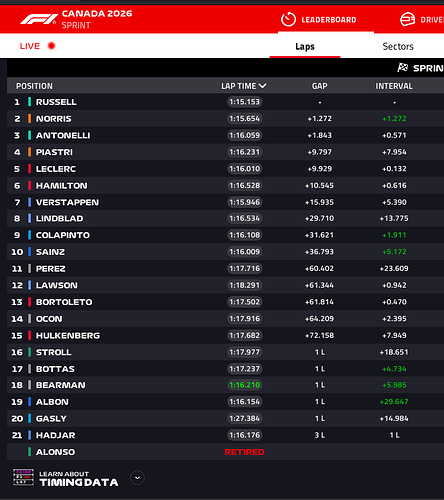The width and height of the screenshot is (444, 500).
Task: Click the Leaderboard stopwatch icon
Action: coord(288,19)
